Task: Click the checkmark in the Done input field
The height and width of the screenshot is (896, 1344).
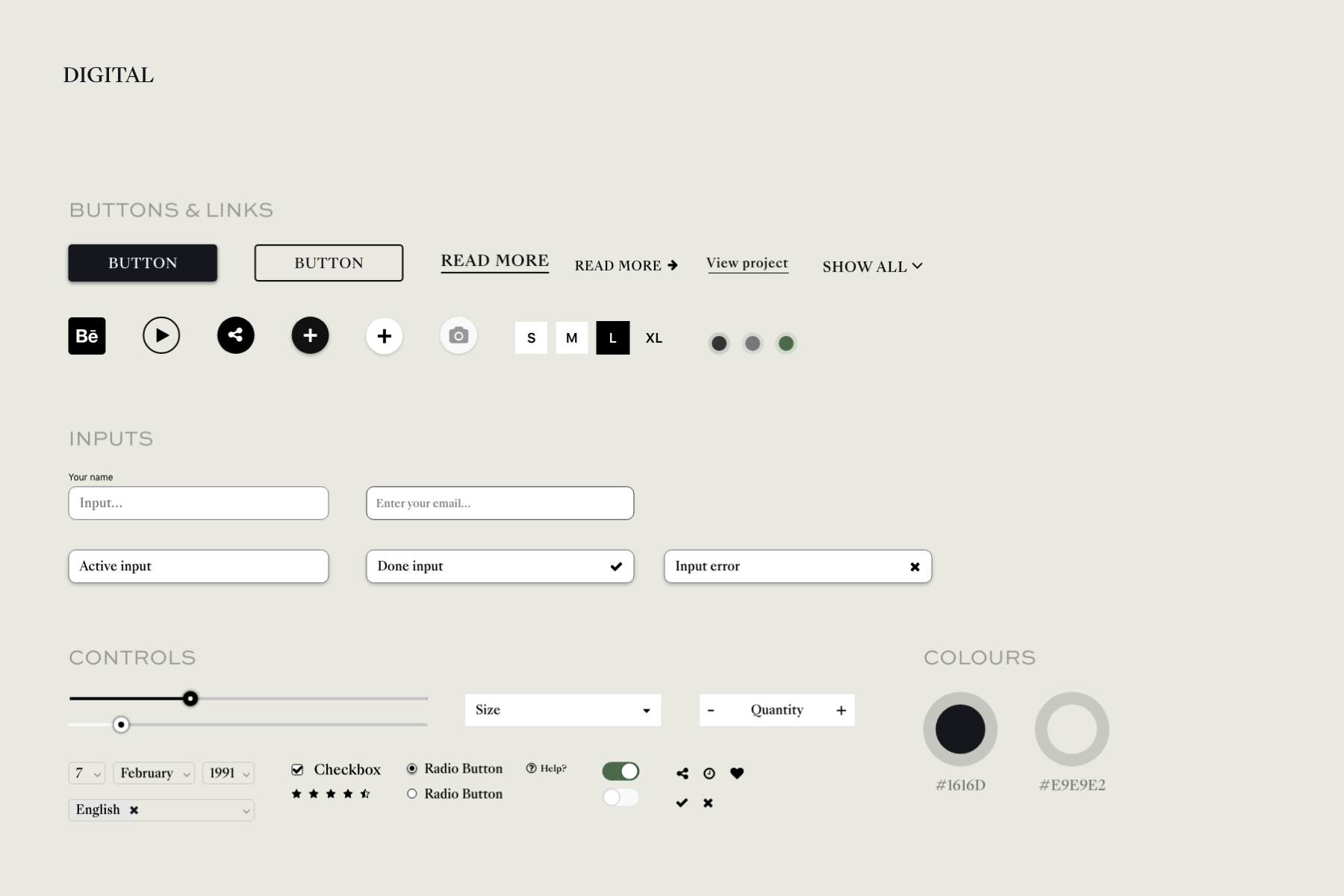Action: (616, 567)
